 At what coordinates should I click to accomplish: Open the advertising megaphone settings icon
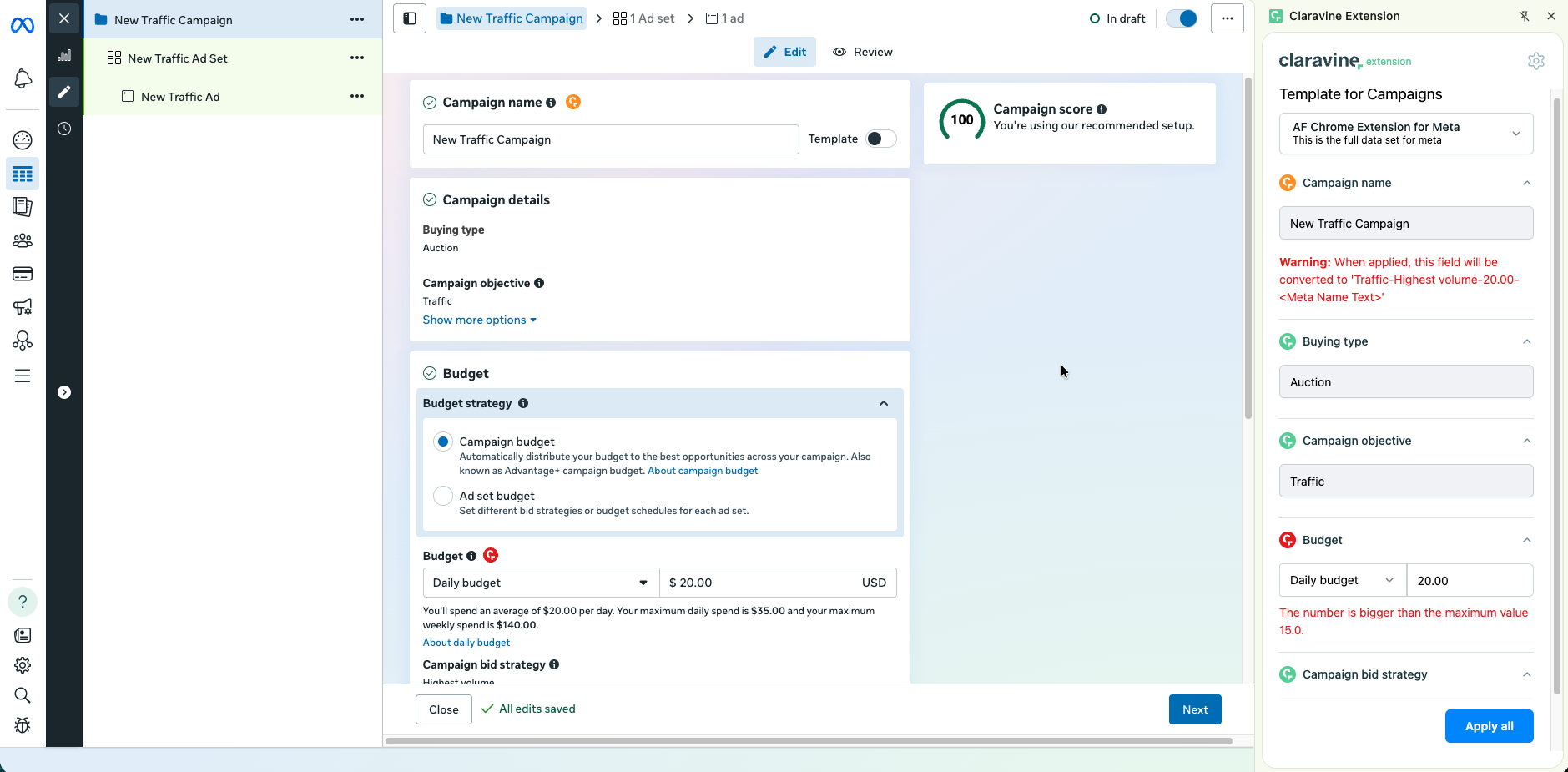tap(23, 307)
